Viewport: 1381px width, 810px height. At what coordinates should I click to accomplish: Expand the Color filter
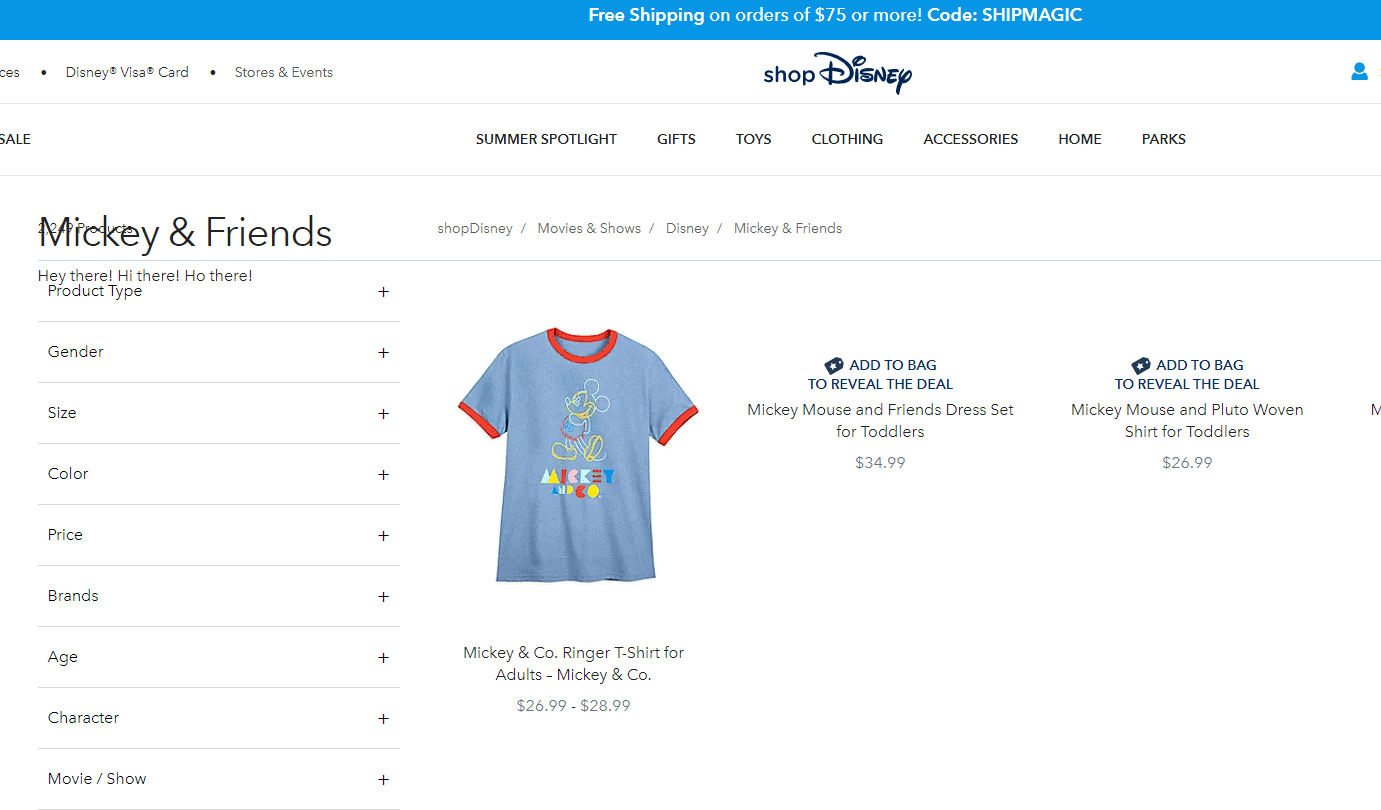coord(219,474)
